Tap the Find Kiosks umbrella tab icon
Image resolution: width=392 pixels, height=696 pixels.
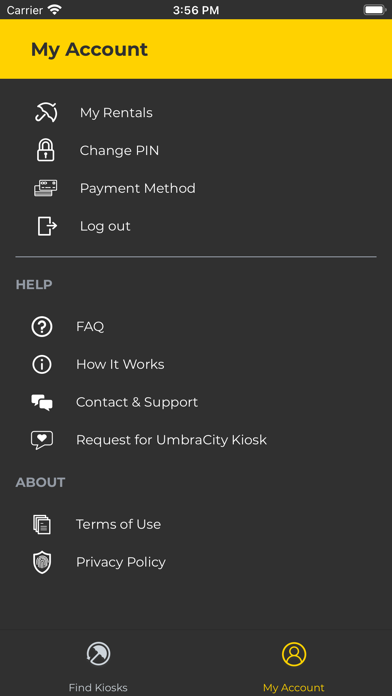point(98,654)
